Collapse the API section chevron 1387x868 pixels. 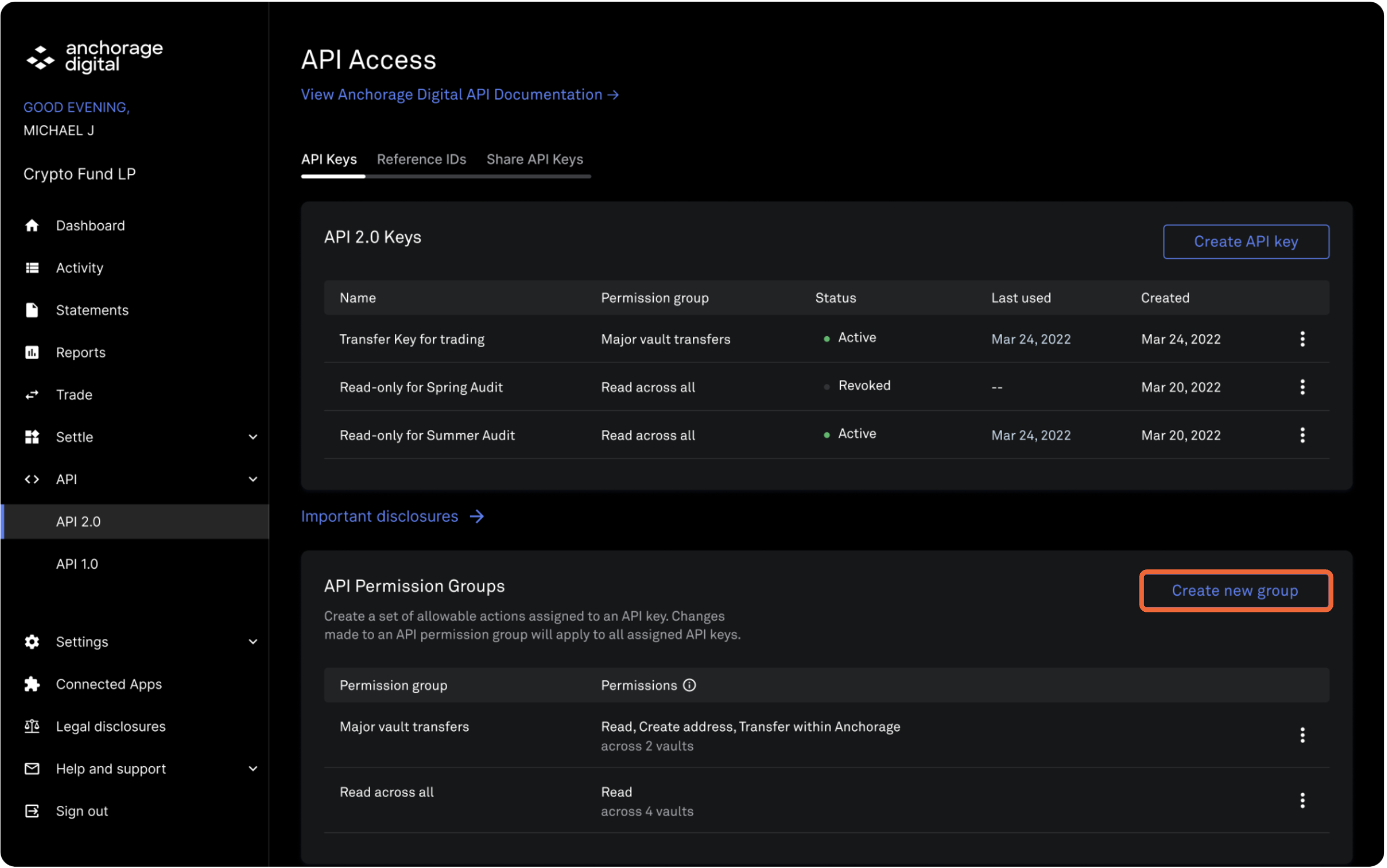point(253,479)
